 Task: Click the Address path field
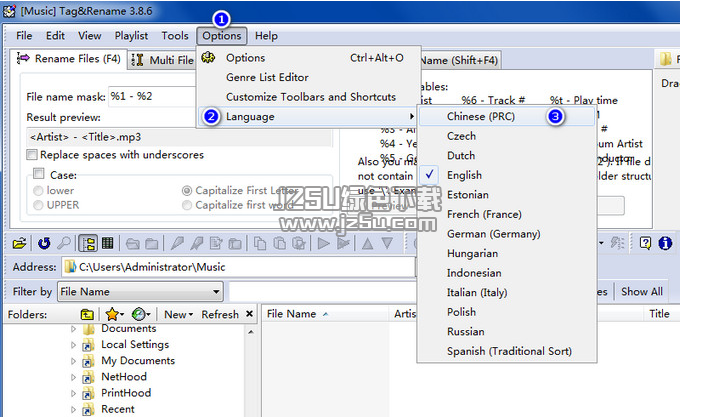pos(239,267)
